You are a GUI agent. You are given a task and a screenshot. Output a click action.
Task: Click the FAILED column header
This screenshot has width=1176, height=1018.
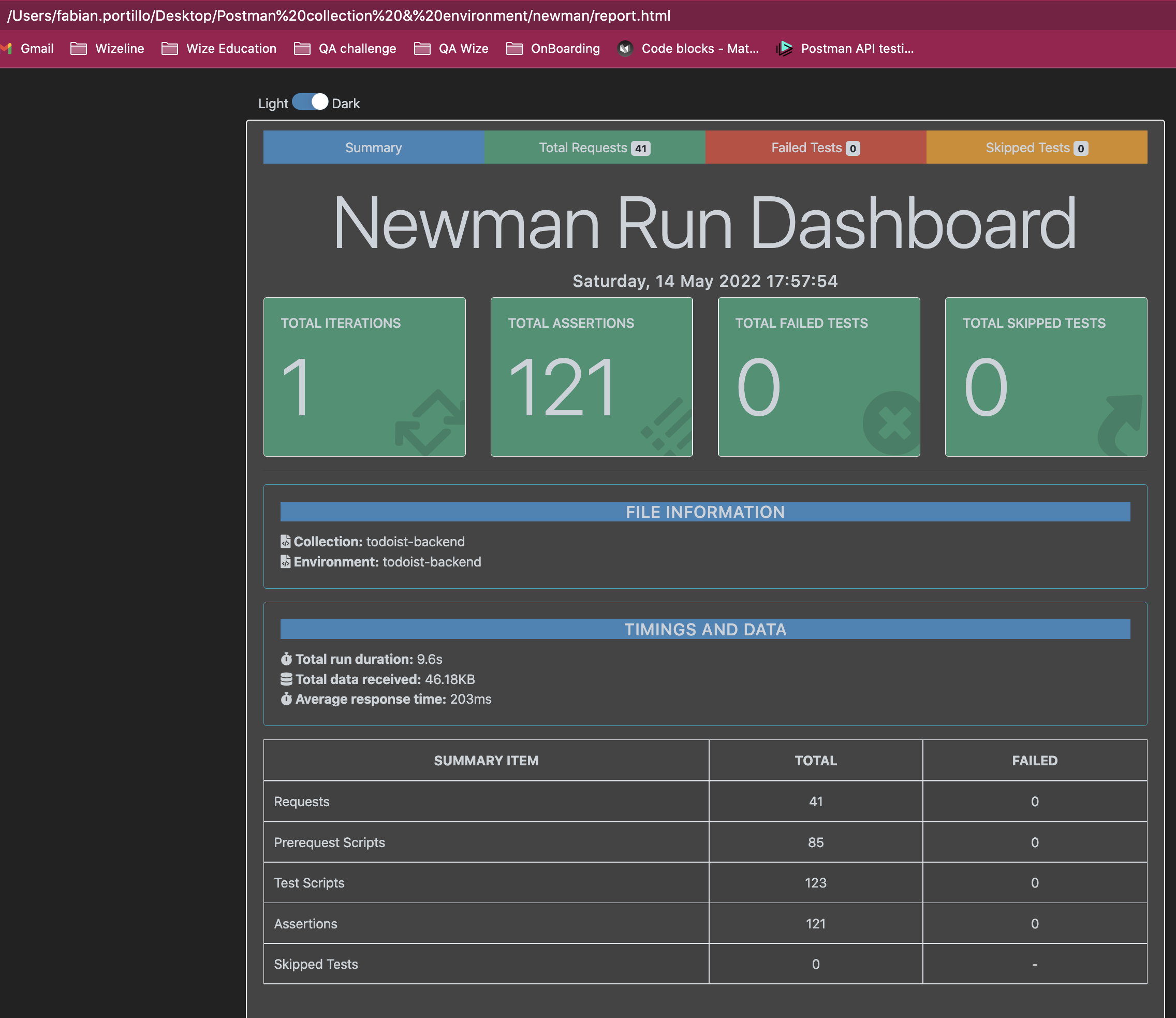click(1035, 760)
